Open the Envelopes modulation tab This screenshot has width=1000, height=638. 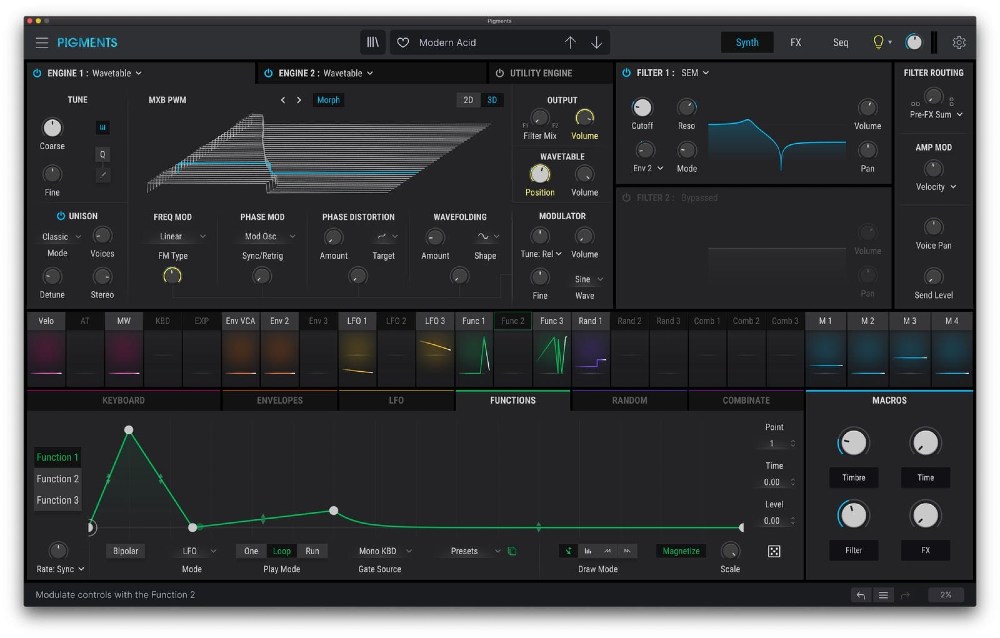click(x=279, y=400)
